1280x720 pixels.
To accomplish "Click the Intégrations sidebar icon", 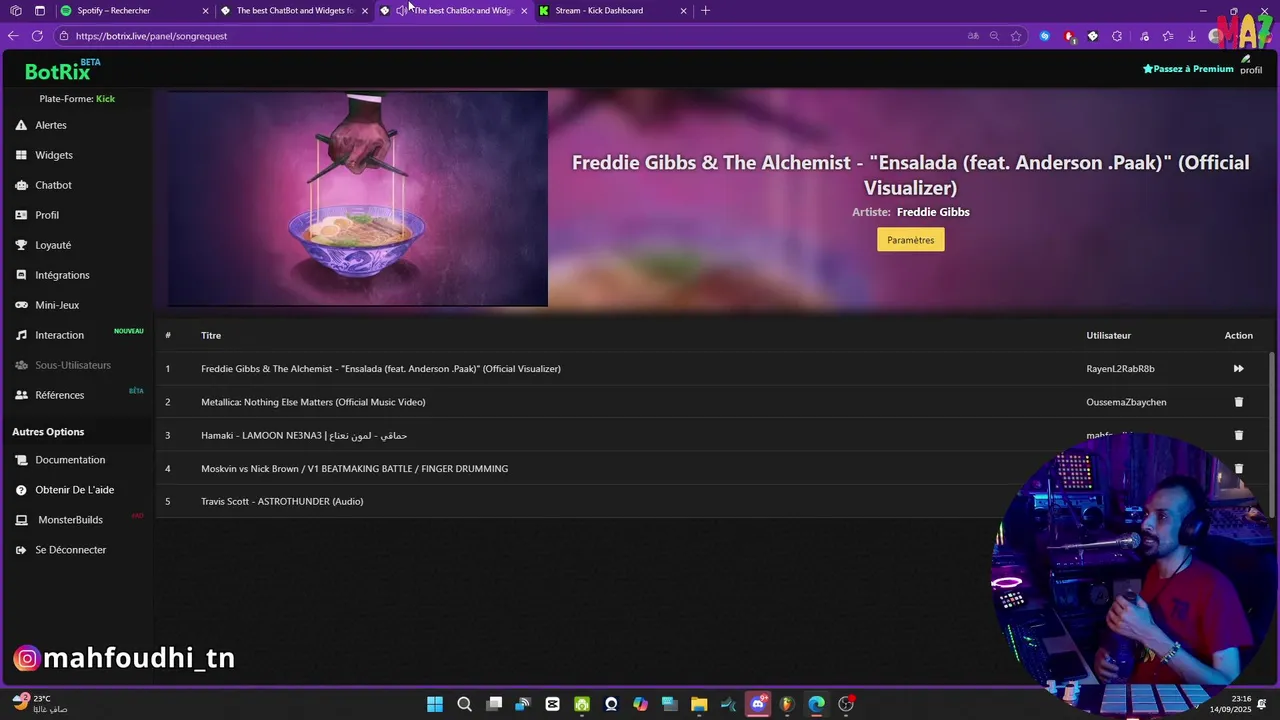I will point(21,275).
